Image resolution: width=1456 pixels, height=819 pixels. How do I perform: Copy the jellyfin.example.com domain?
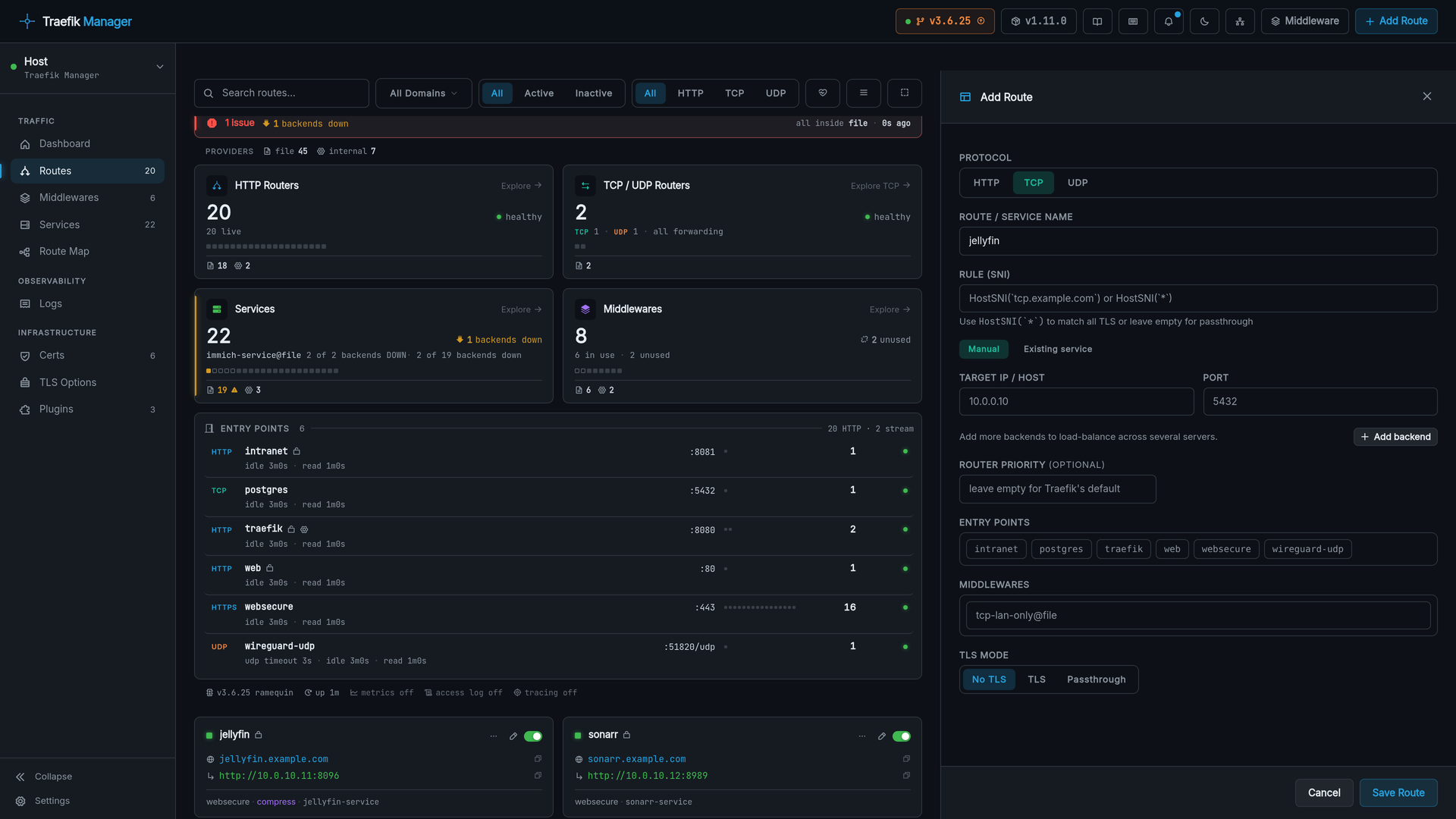(x=538, y=759)
